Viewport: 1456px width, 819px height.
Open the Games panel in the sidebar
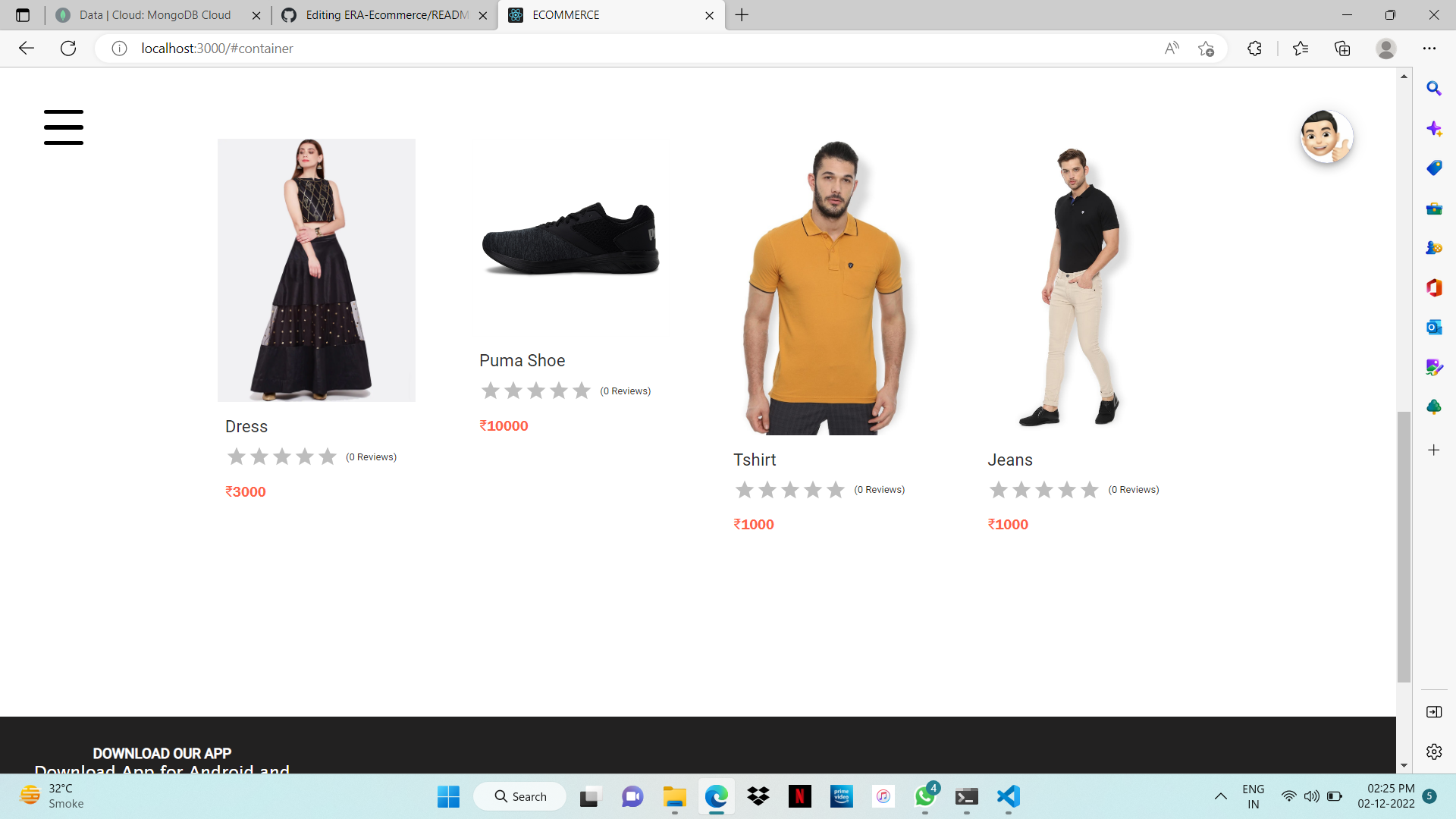pos(1434,247)
